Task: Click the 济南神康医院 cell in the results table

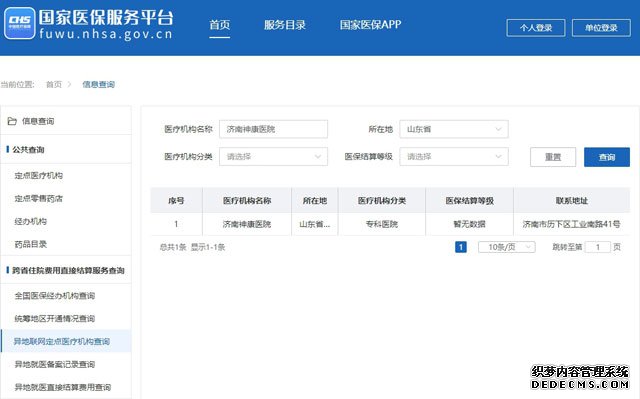Action: point(247,224)
